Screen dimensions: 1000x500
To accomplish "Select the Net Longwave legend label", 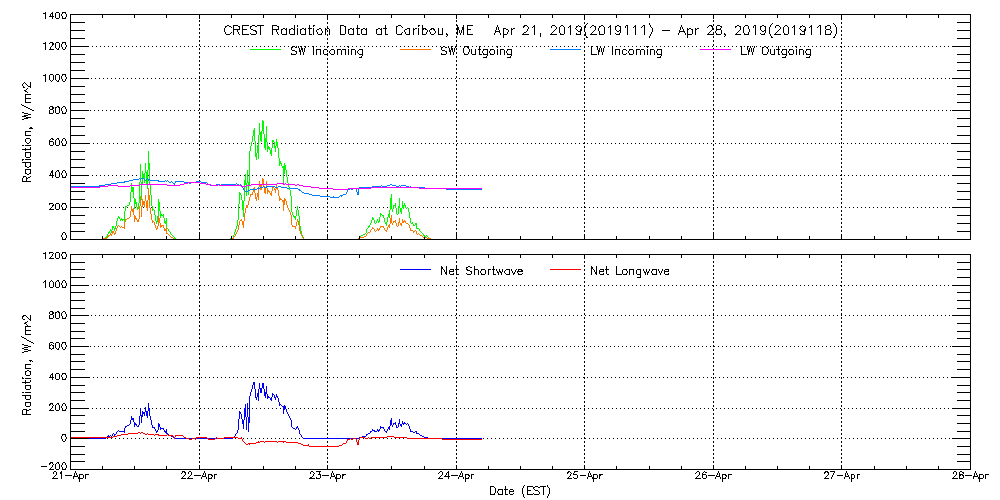I will [x=630, y=271].
